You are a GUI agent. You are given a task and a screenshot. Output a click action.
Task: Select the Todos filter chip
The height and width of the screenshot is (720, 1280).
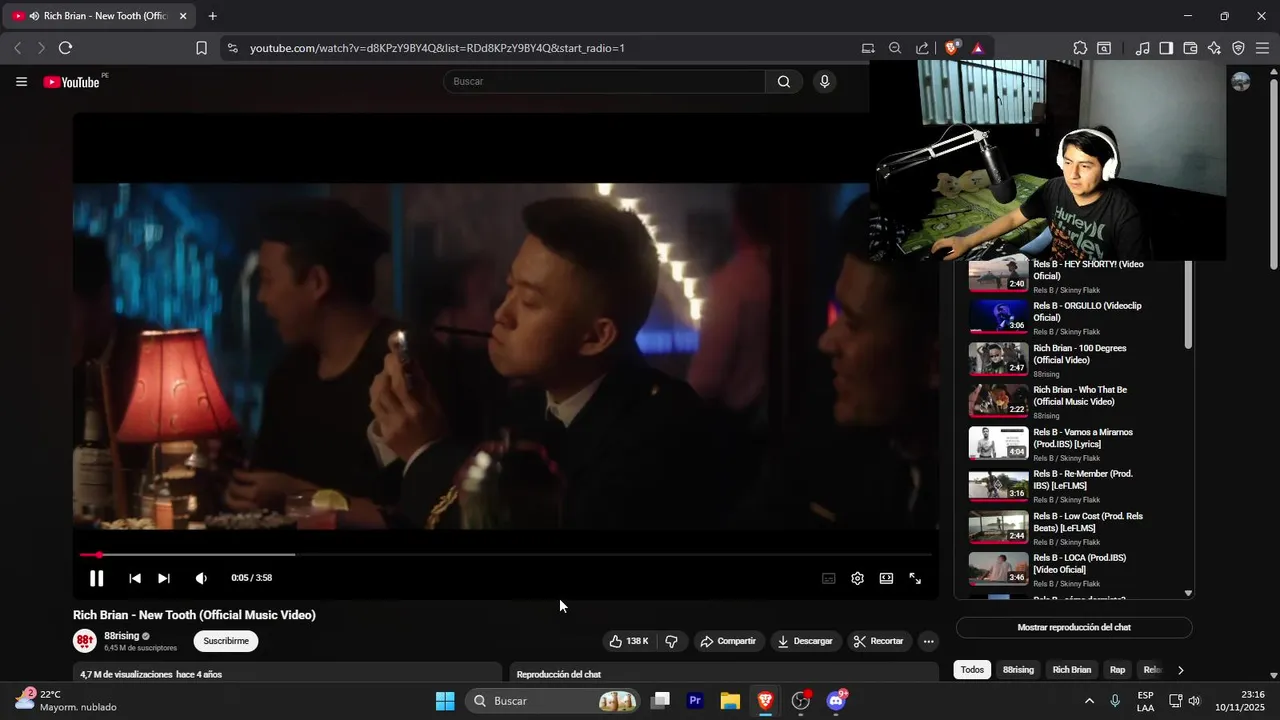972,670
